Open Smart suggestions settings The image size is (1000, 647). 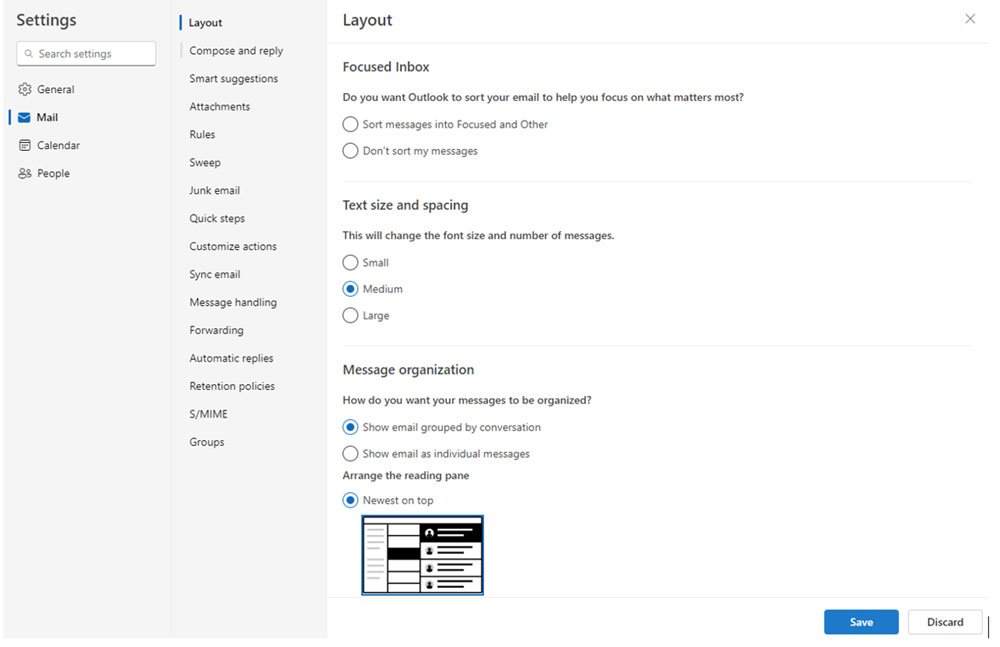[x=233, y=78]
